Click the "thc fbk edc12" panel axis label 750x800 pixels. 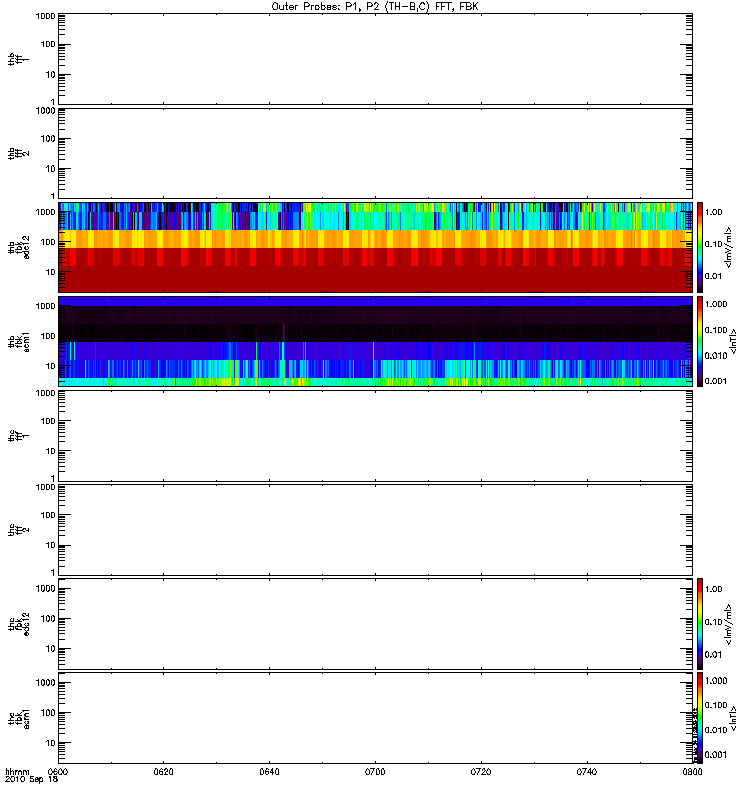click(x=18, y=623)
